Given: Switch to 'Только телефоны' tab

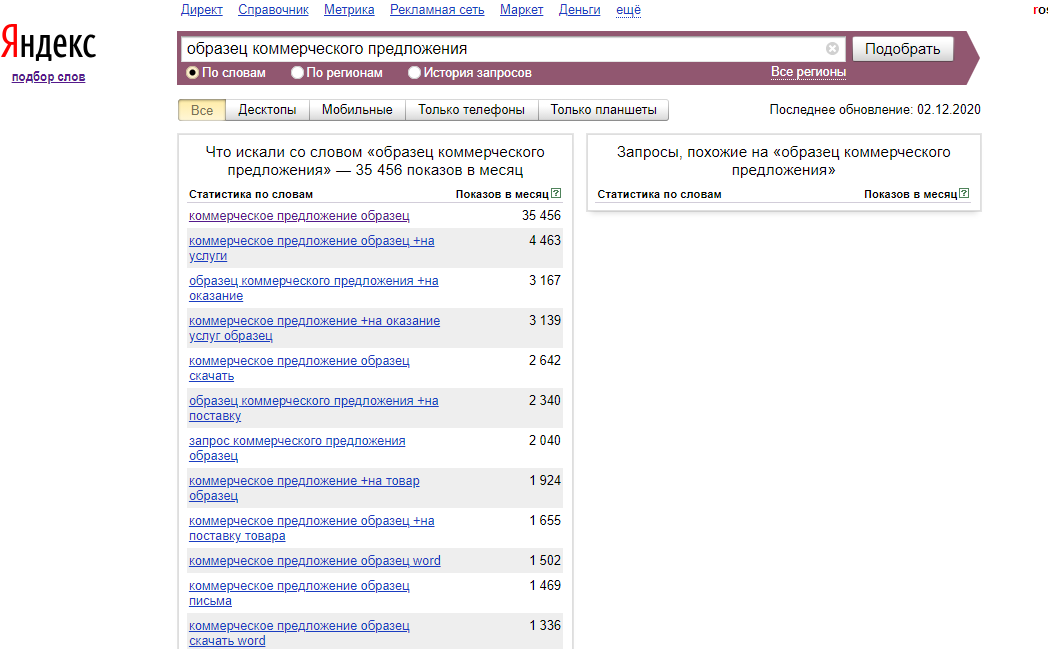Looking at the screenshot, I should tap(471, 110).
